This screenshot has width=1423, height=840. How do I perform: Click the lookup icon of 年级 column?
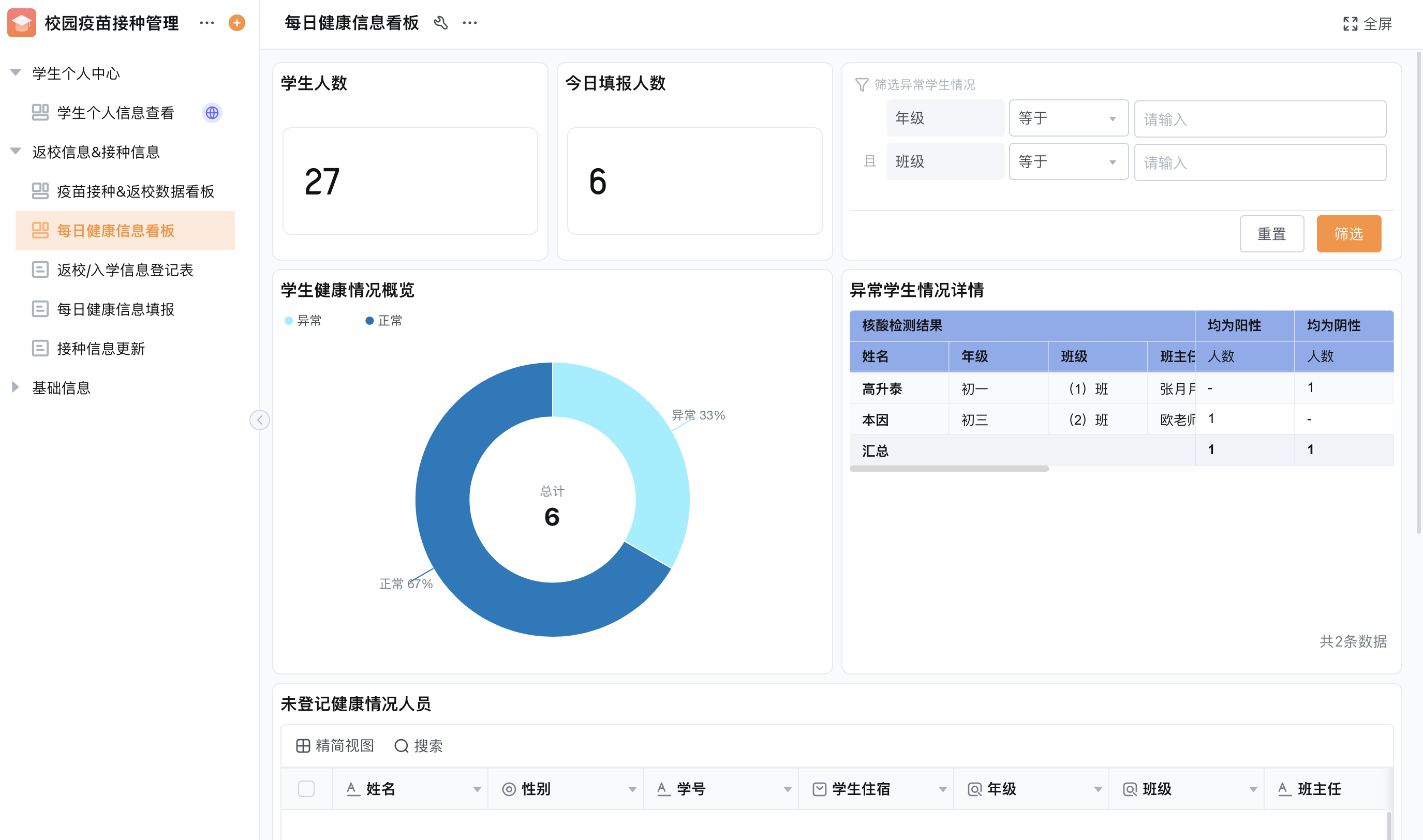[974, 789]
